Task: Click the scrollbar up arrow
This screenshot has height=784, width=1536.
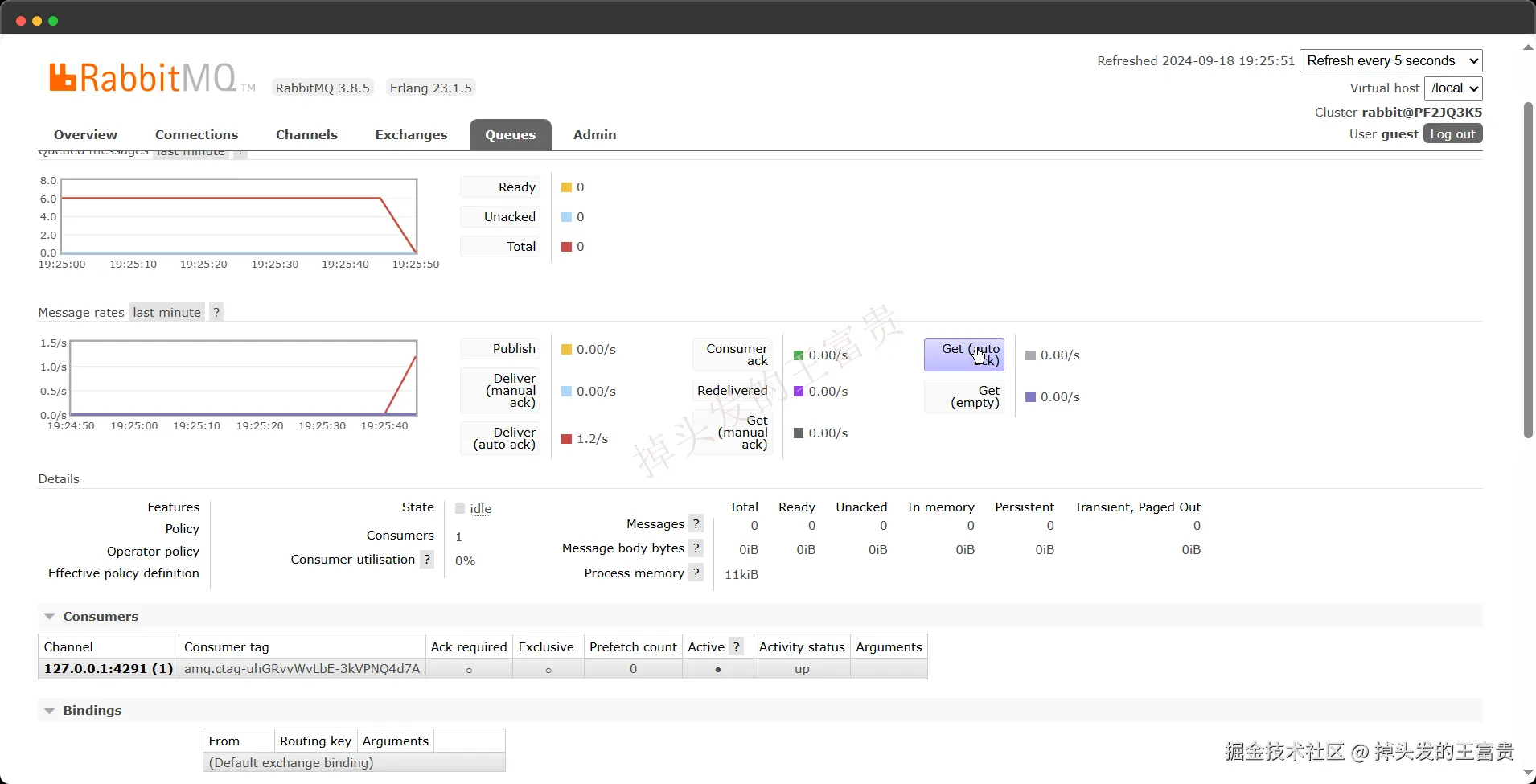Action: click(x=1528, y=47)
